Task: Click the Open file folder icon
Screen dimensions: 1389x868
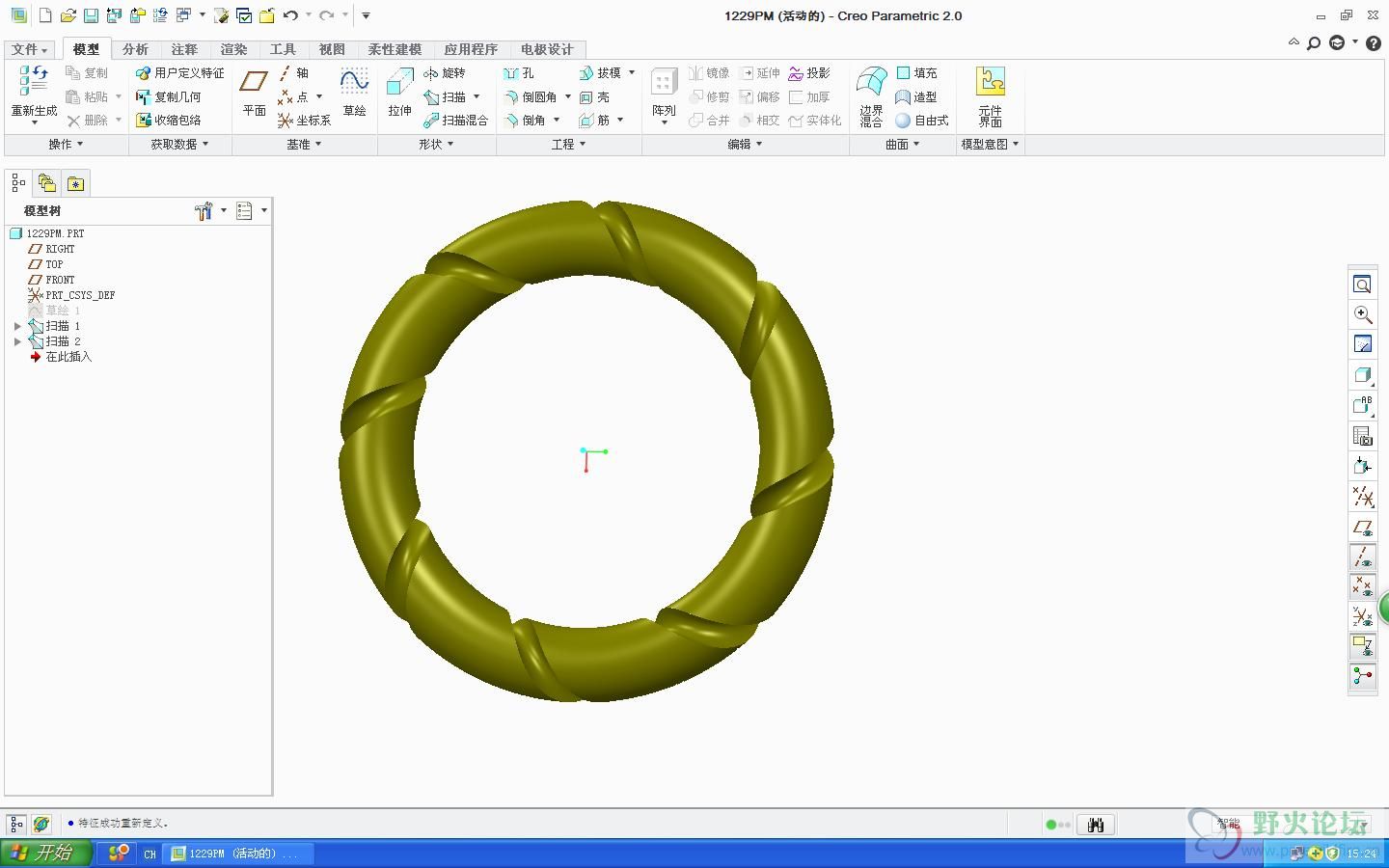Action: click(68, 15)
